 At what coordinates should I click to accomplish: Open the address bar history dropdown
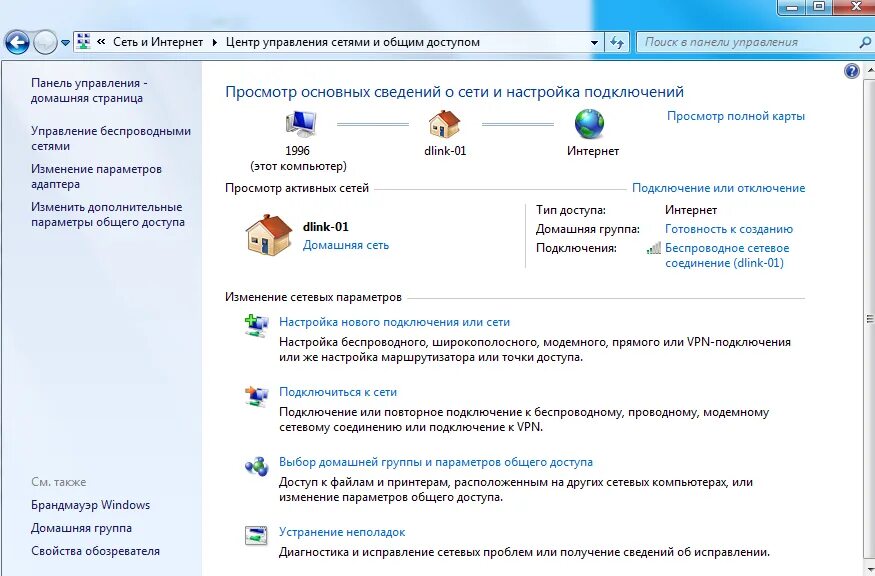coord(594,42)
